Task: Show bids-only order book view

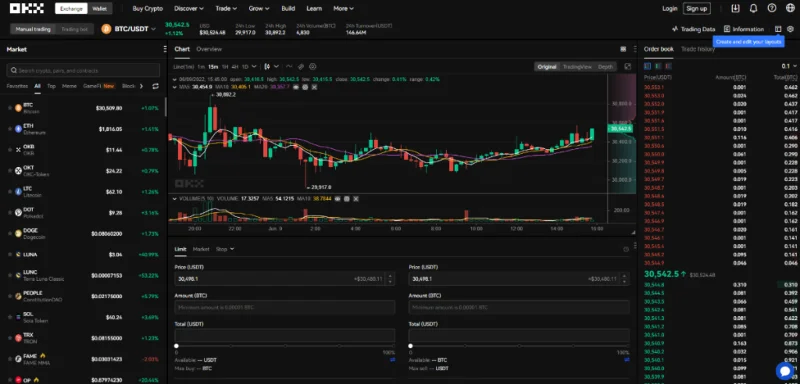Action: tap(658, 66)
